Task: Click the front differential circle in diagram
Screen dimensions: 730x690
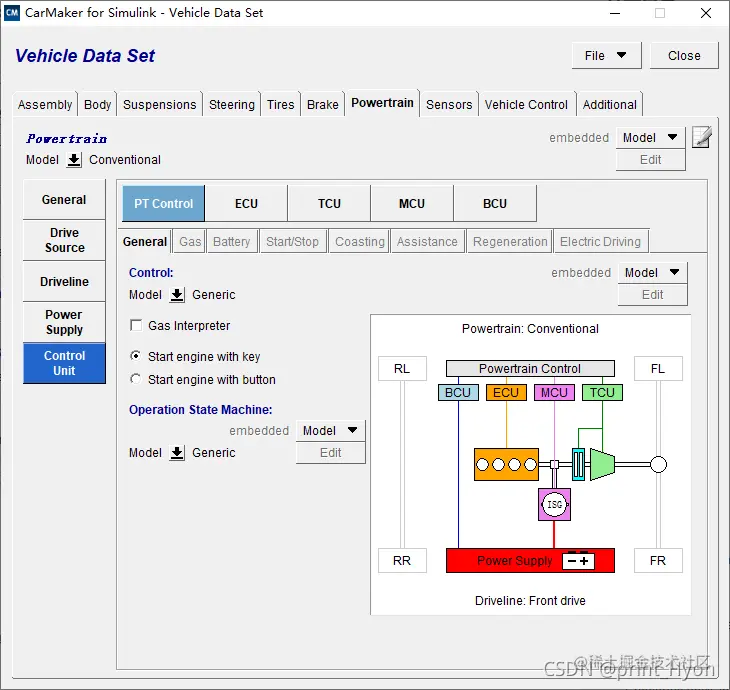Action: (658, 464)
